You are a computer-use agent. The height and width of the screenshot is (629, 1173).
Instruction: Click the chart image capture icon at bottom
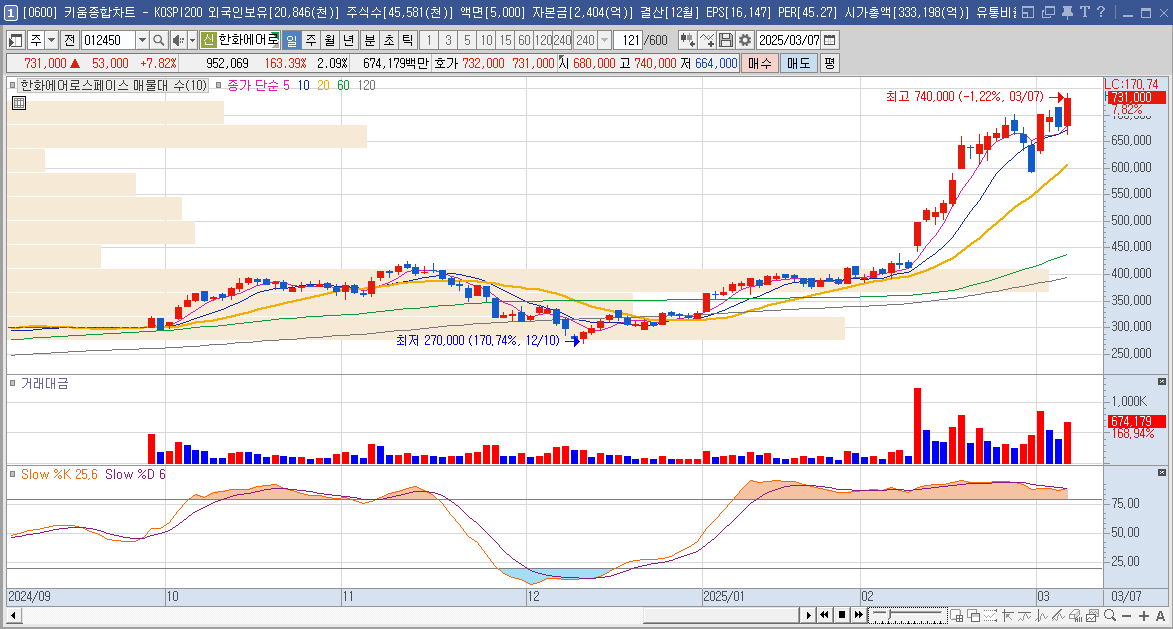[x=1091, y=616]
